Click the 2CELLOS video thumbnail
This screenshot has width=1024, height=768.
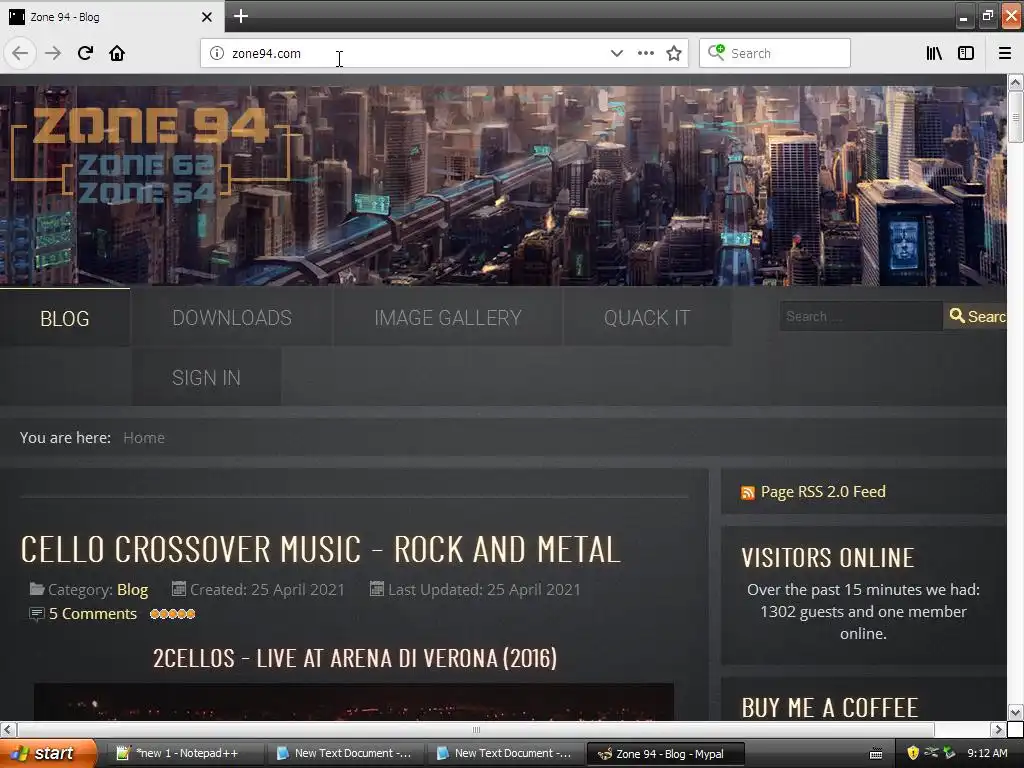point(353,702)
